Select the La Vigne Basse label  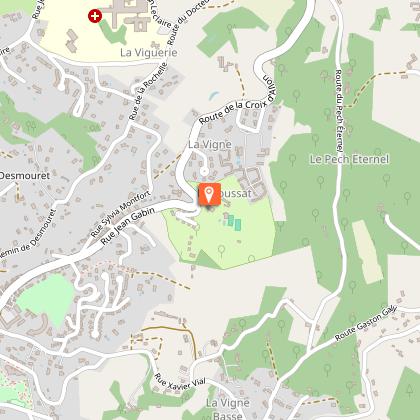tap(228, 409)
